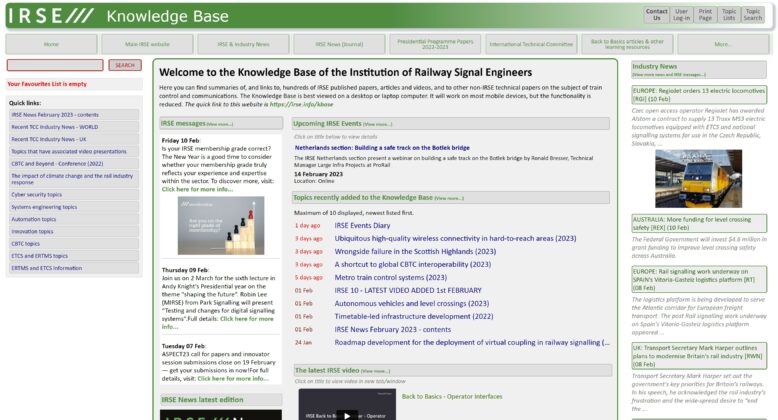Click membership grade 'Click here for more info'
The width and height of the screenshot is (778, 420).
point(197,189)
